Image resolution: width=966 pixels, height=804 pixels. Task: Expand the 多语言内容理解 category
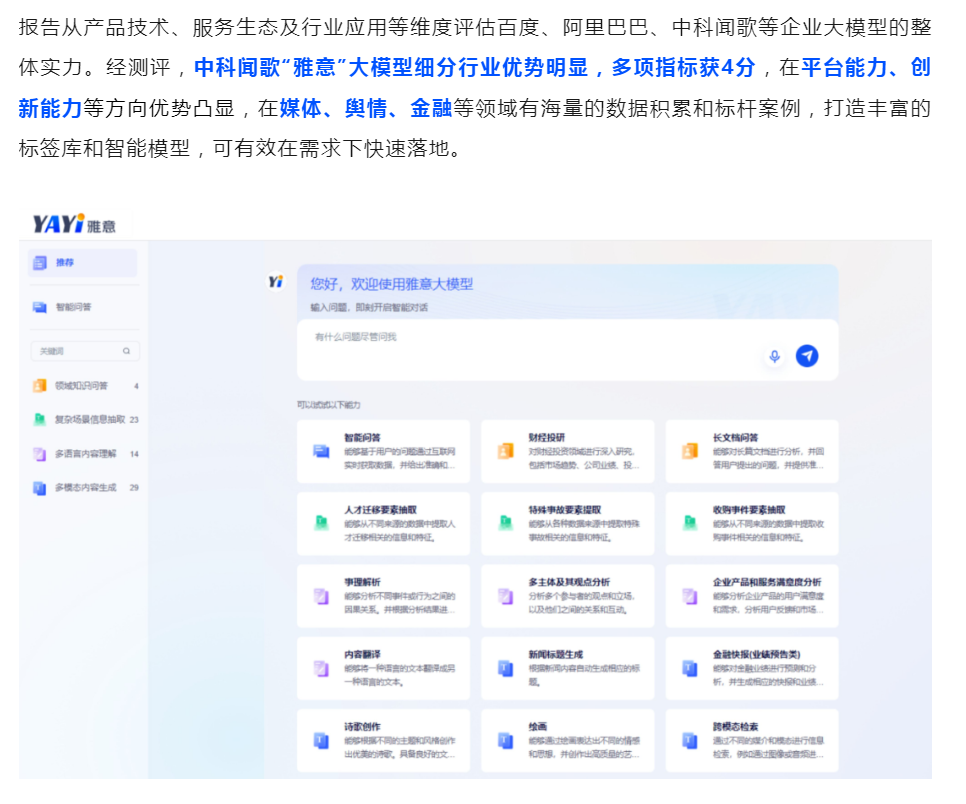[x=84, y=454]
